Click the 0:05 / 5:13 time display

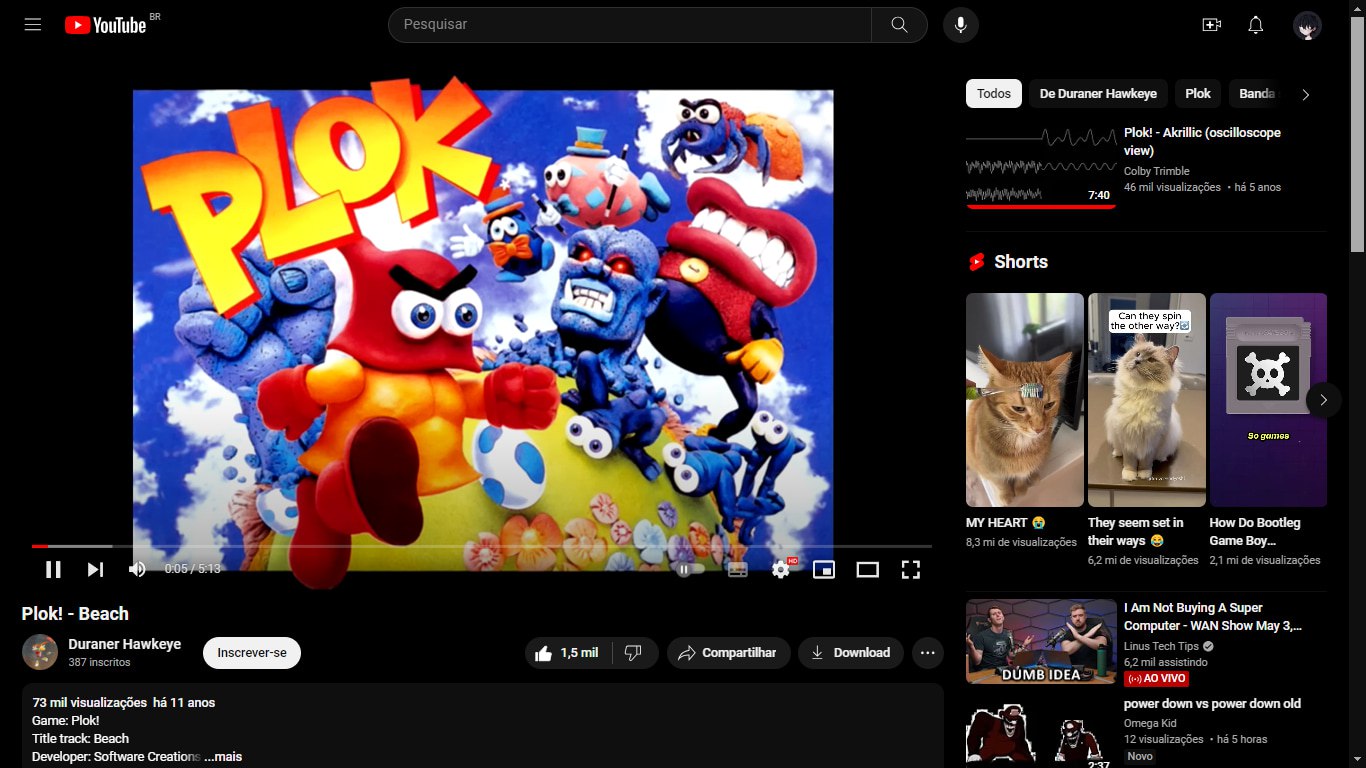click(x=192, y=569)
